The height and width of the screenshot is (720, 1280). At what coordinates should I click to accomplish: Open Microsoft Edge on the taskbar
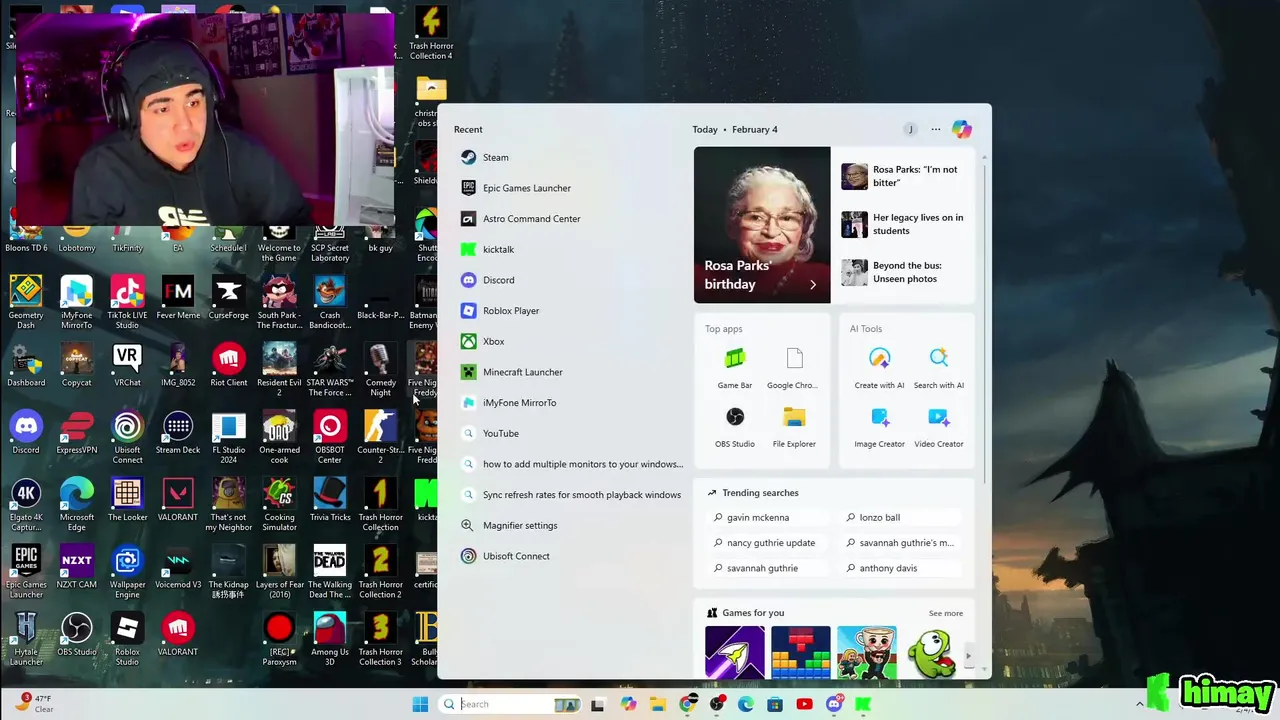point(746,705)
